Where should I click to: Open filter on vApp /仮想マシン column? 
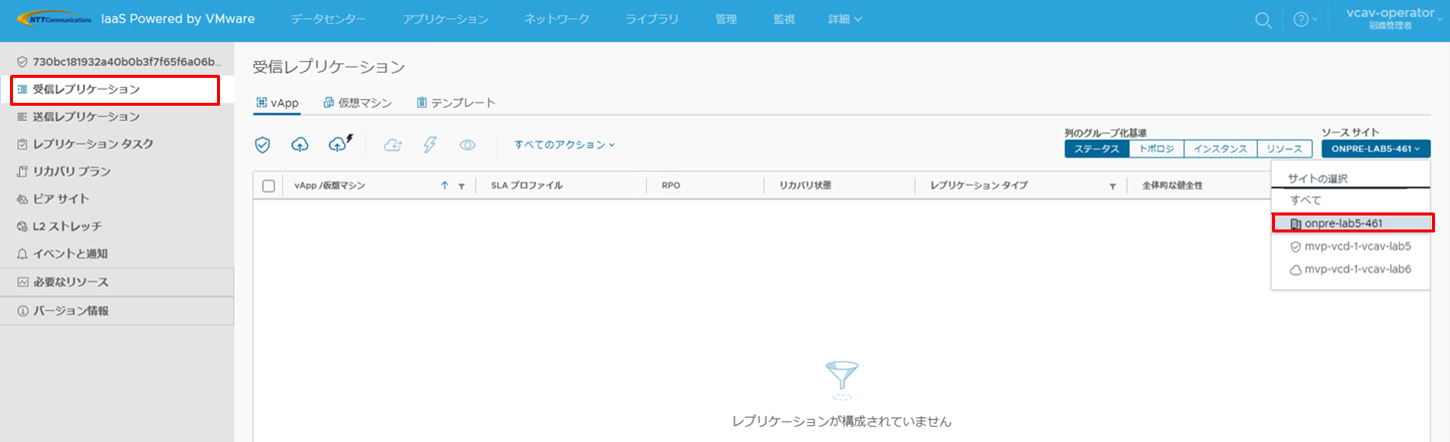pyautogui.click(x=461, y=186)
